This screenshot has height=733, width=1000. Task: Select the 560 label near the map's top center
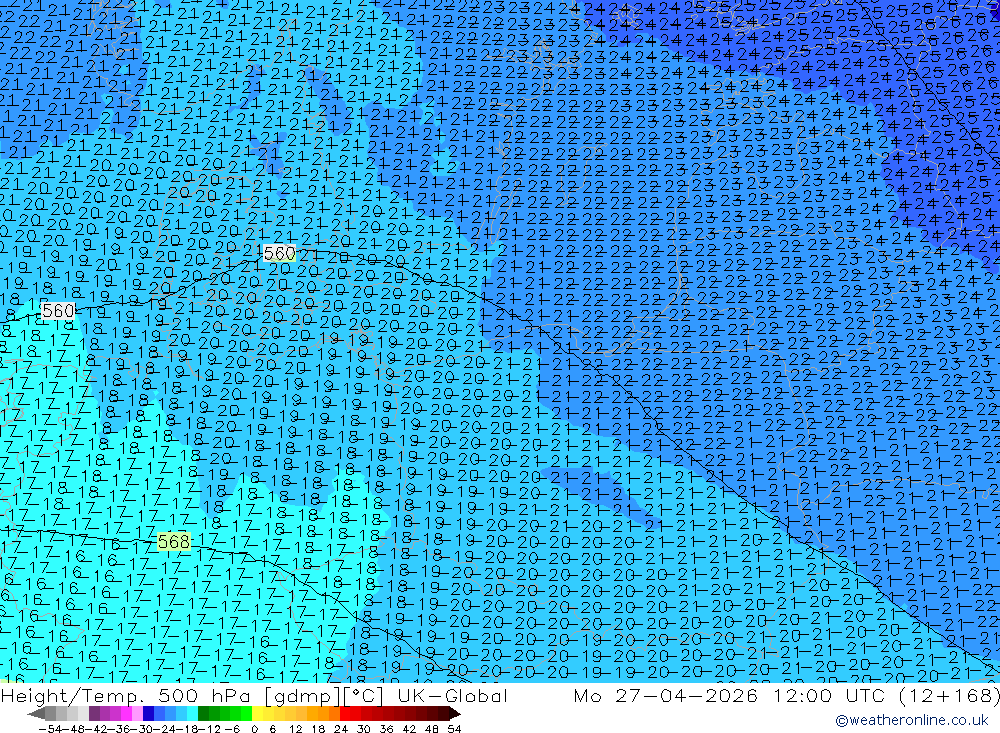(279, 253)
